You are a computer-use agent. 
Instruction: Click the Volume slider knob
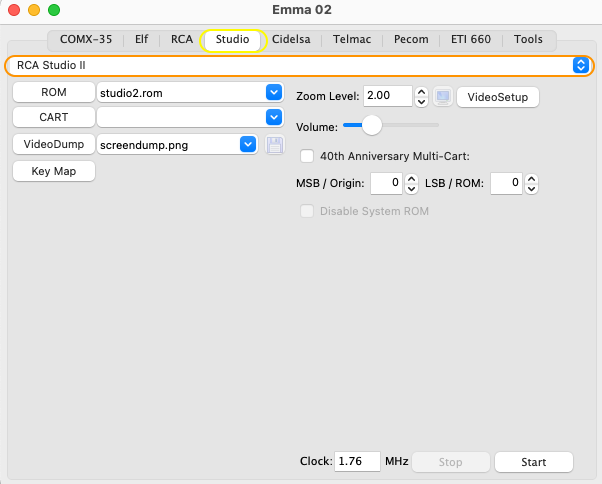[372, 125]
